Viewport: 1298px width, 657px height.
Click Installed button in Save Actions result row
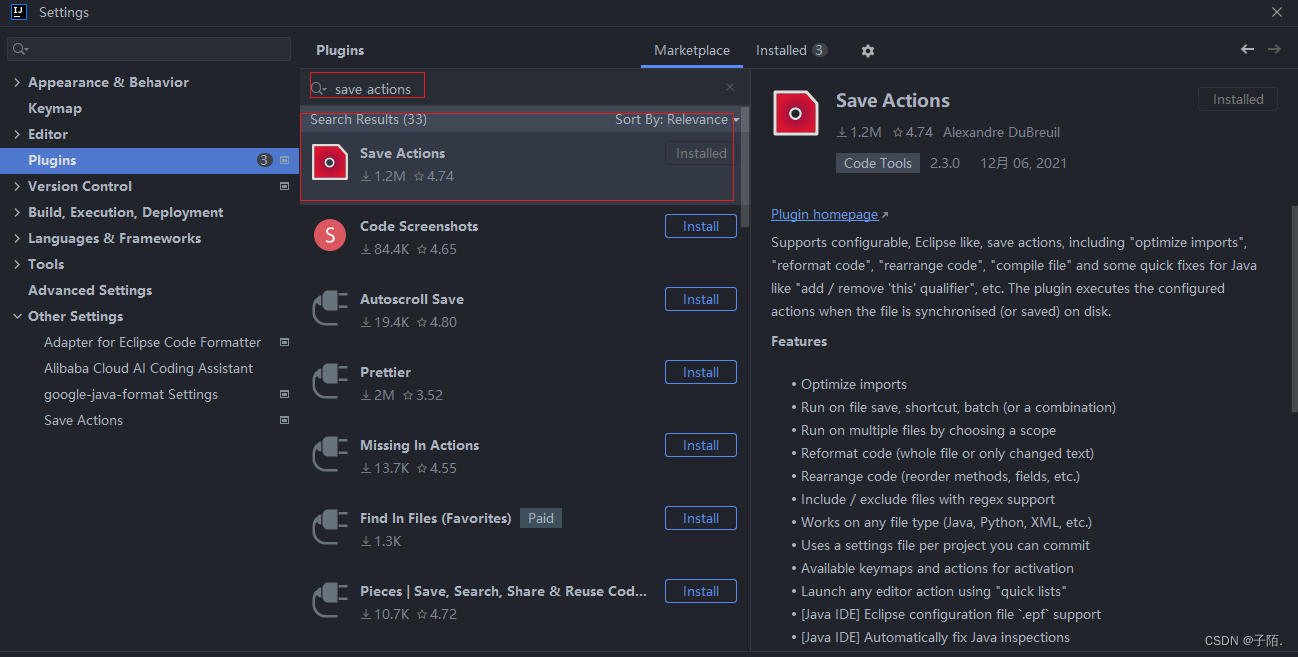pos(701,153)
